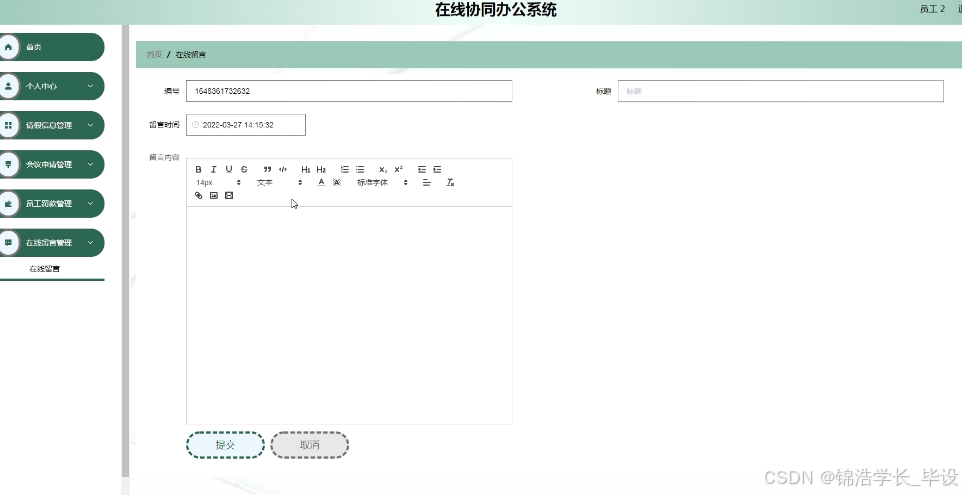Start a numbered ordered list
The width and height of the screenshot is (962, 495).
[345, 169]
